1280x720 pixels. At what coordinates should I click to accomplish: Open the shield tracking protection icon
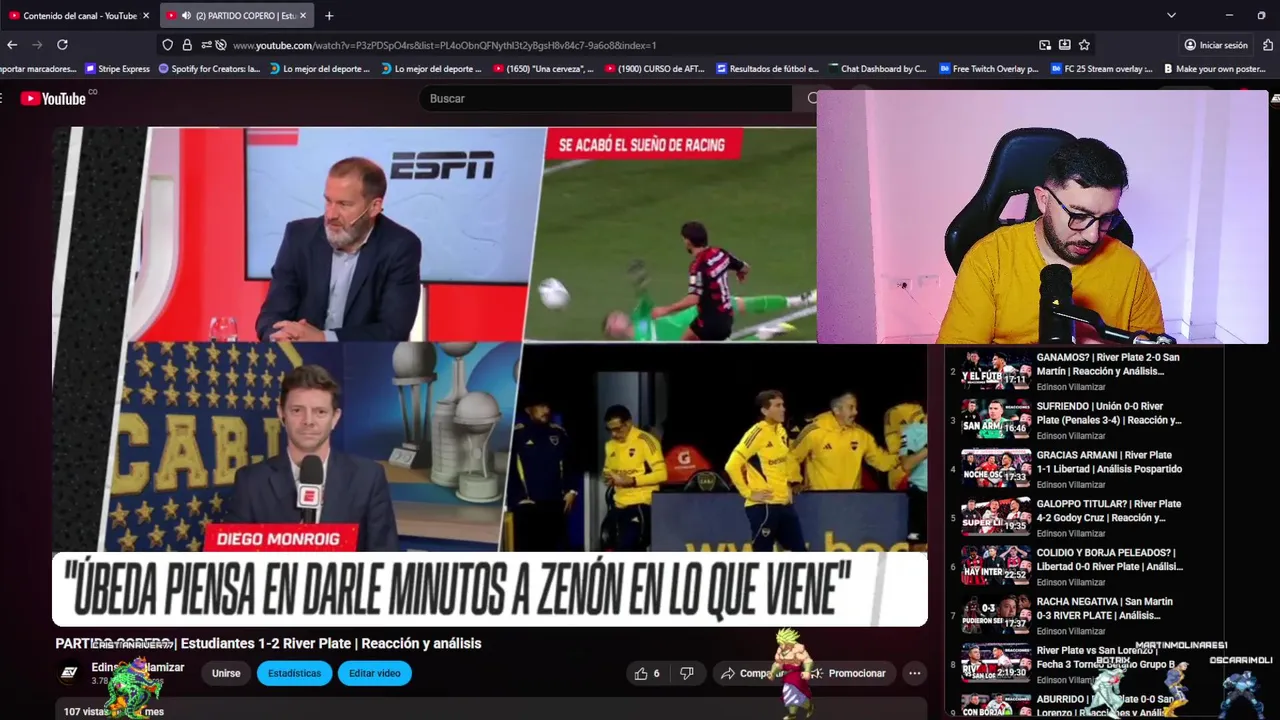(167, 45)
